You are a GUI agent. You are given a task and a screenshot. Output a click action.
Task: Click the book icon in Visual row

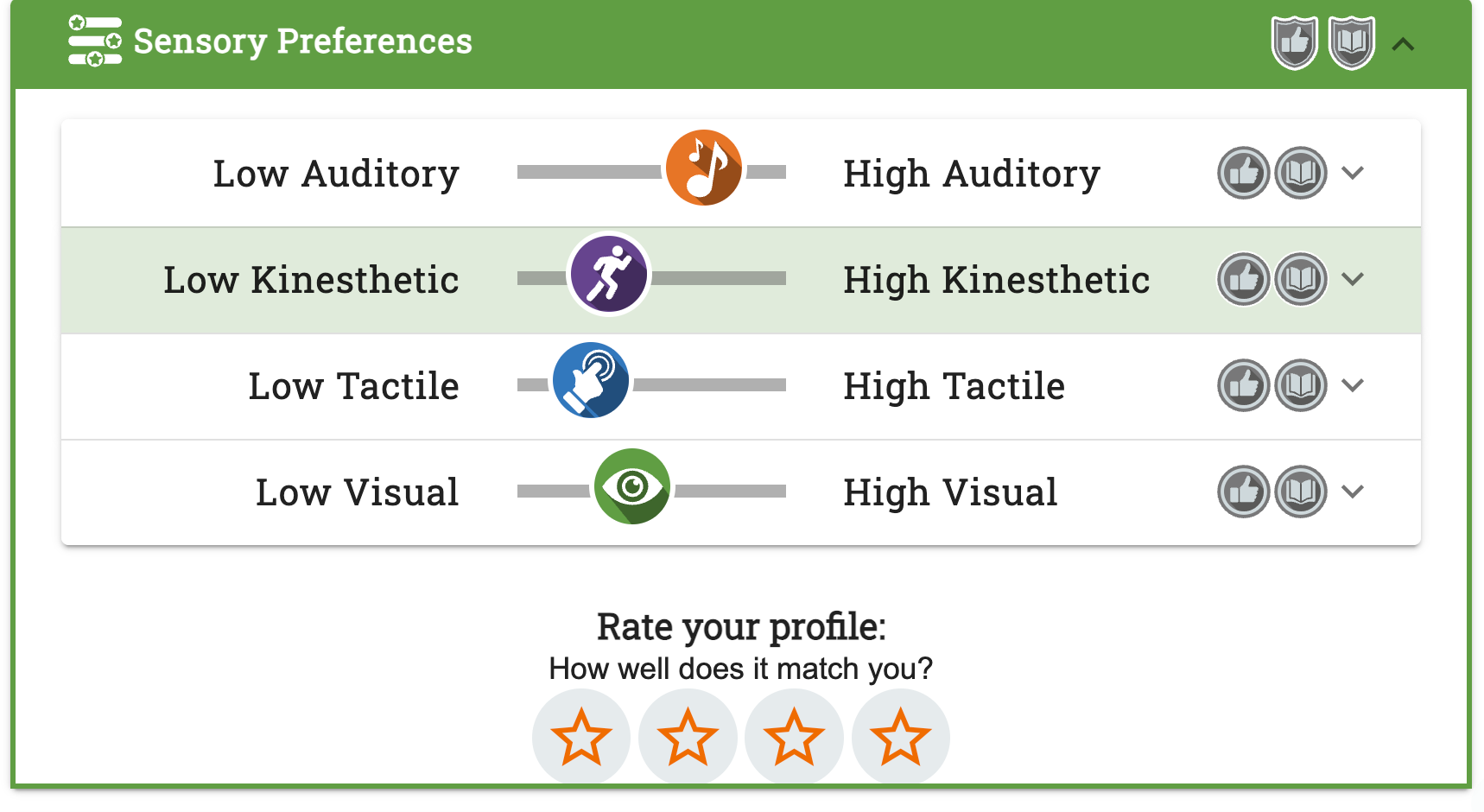click(x=1301, y=492)
